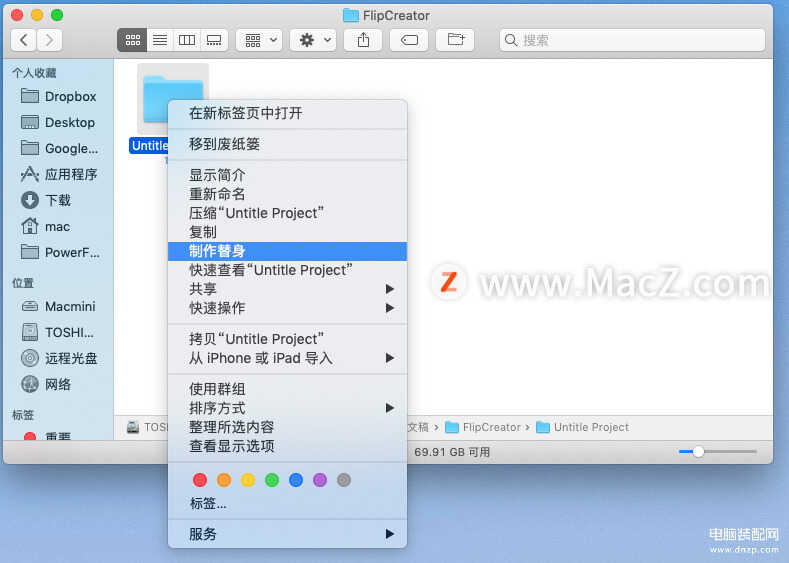The width and height of the screenshot is (789, 563).
Task: Open the mac home folder
Action: coord(45,226)
